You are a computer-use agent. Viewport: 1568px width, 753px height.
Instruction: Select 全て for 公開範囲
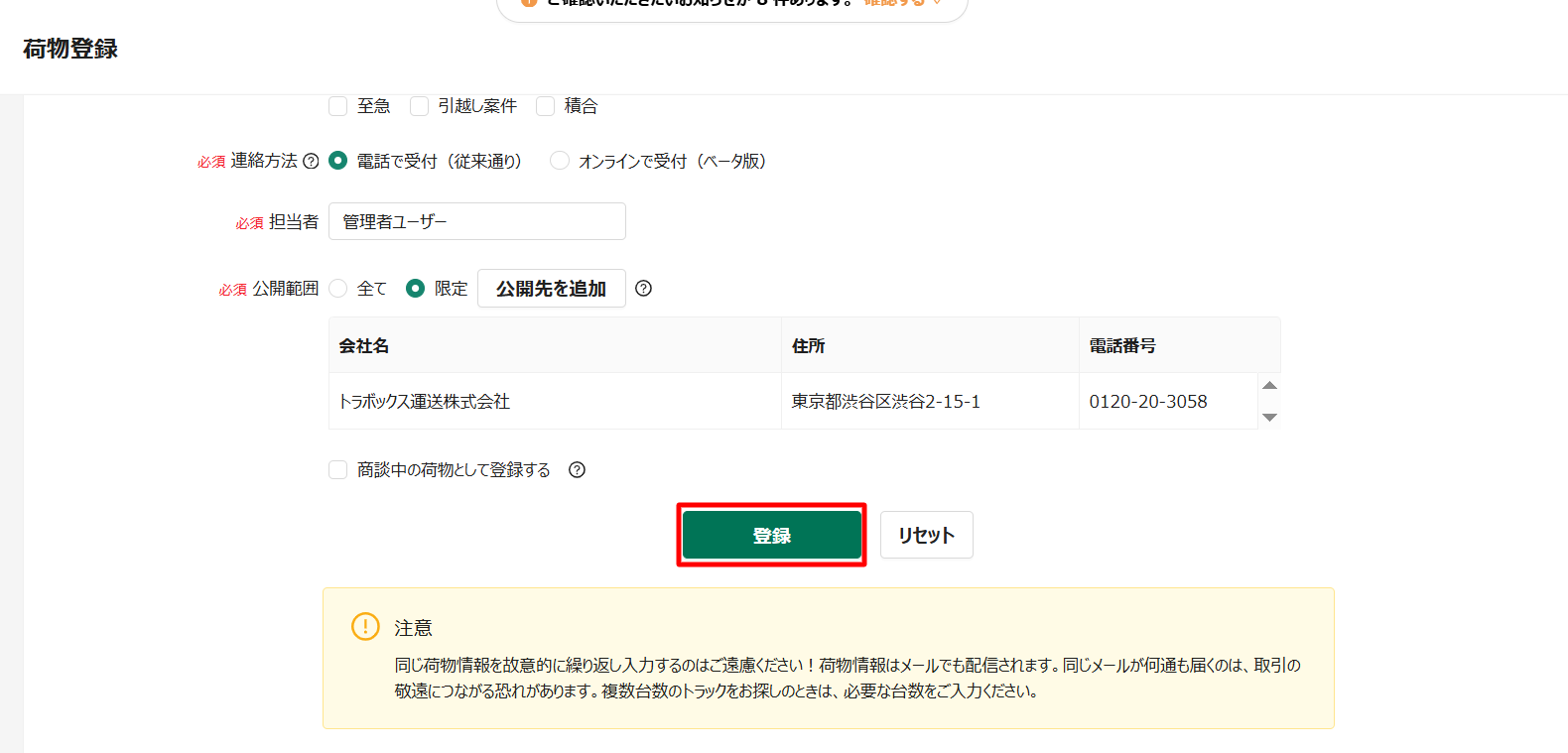point(338,288)
